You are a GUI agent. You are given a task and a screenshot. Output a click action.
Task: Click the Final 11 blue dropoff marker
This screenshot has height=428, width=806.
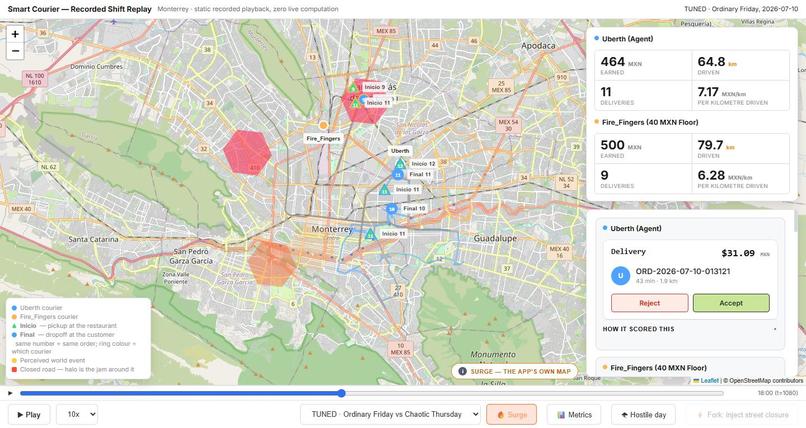click(x=398, y=175)
